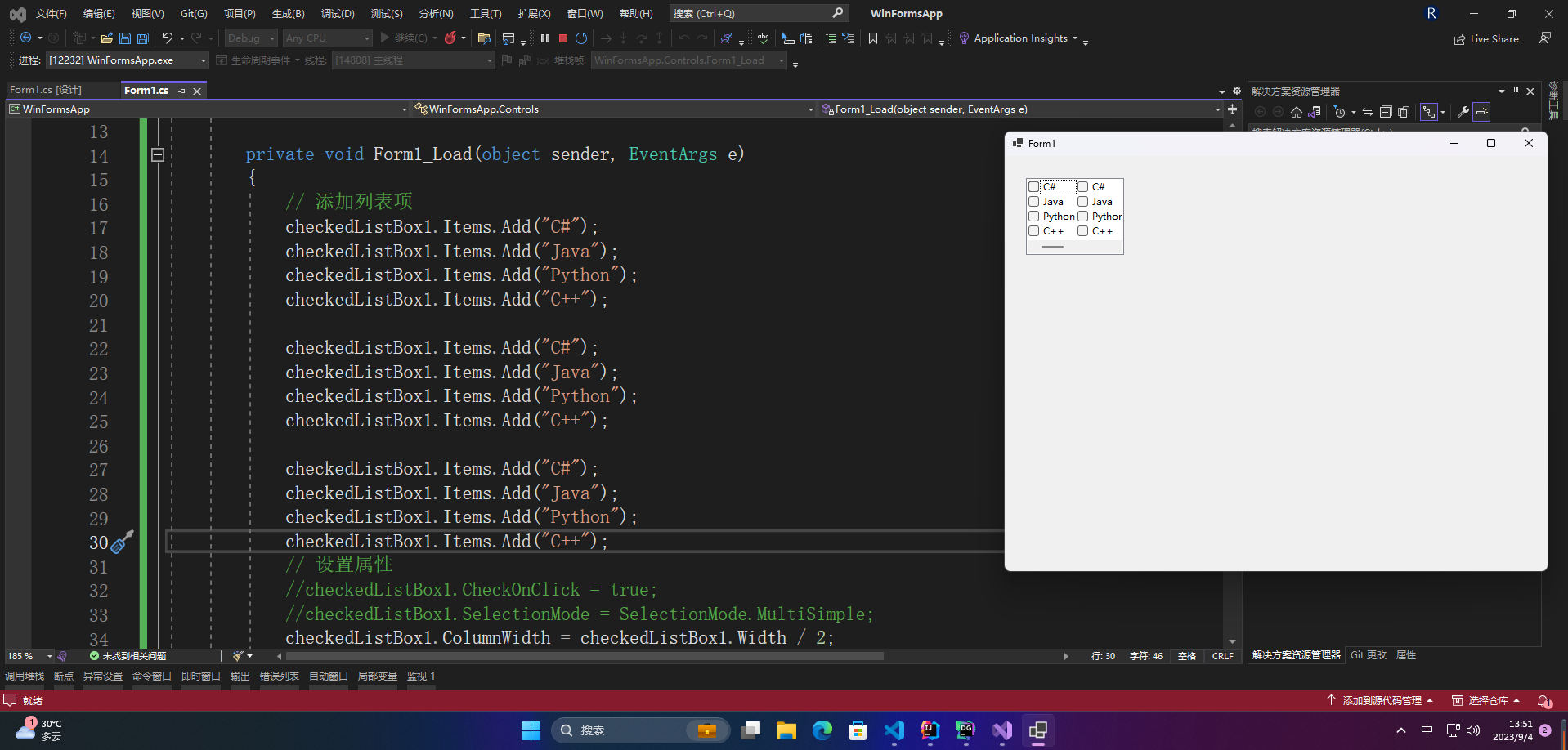1568x750 pixels.
Task: Toggle the Pin (auto-hide) on Solution Explorer panel
Action: (1516, 91)
